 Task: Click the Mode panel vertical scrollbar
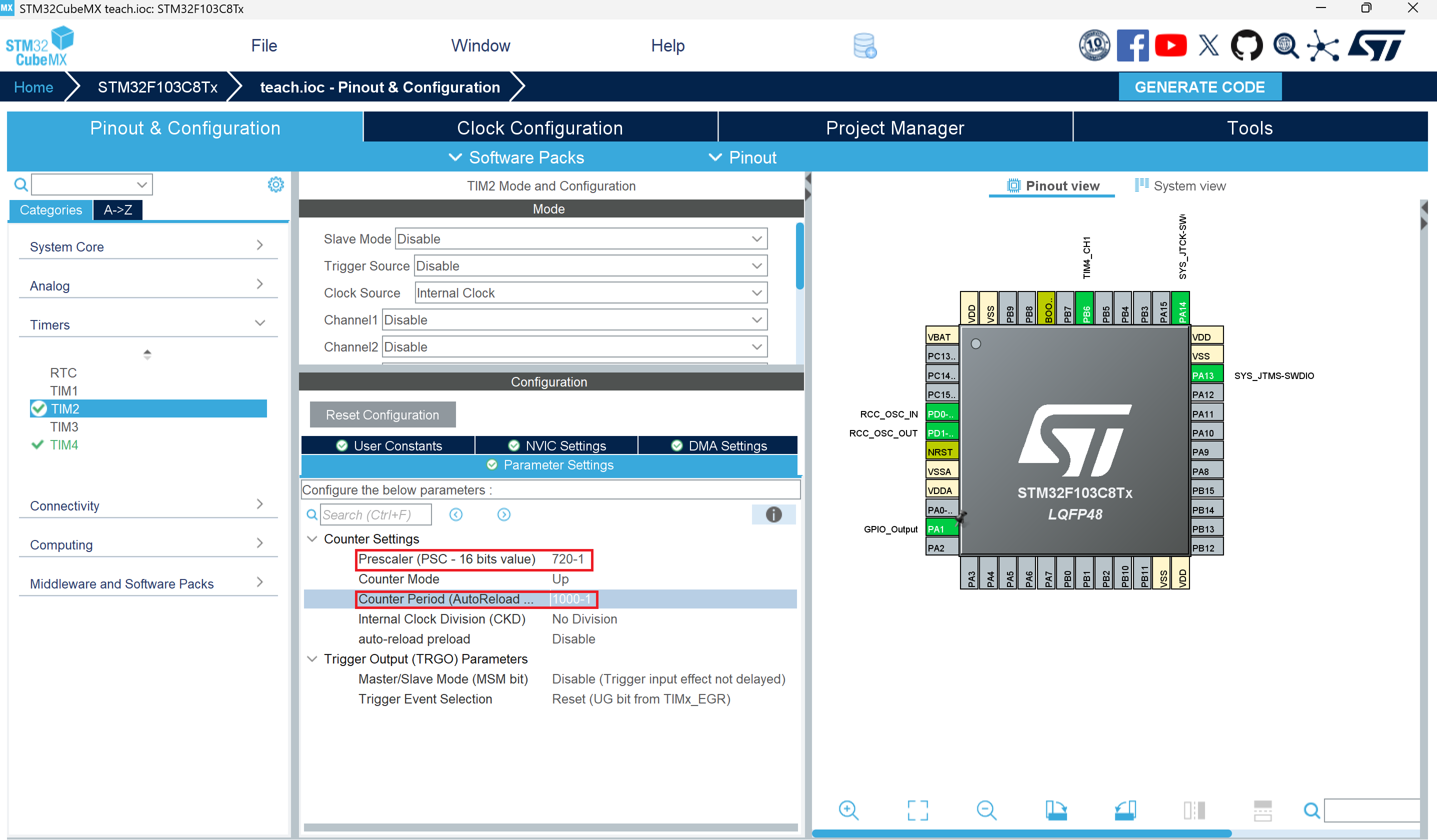pyautogui.click(x=799, y=256)
